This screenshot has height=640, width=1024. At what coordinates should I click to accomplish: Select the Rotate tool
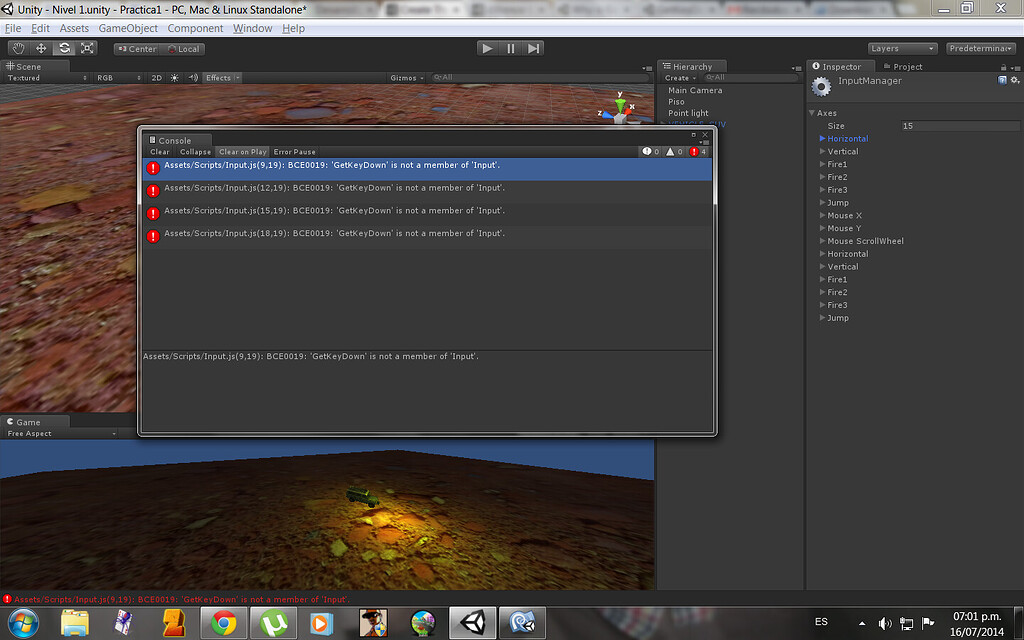[64, 47]
